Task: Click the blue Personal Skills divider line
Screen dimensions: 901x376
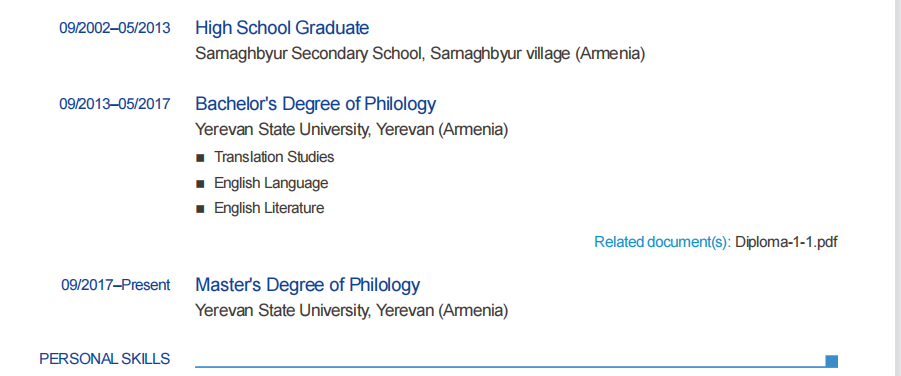Action: click(510, 366)
